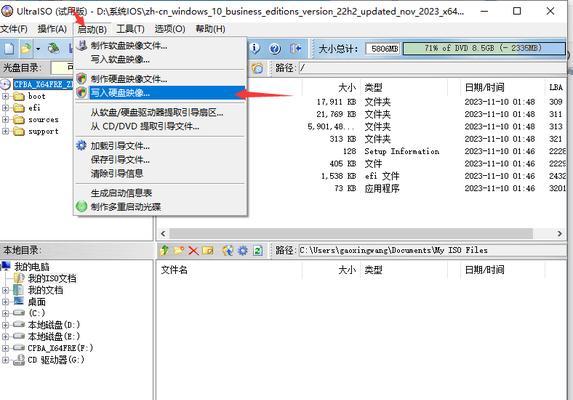The height and width of the screenshot is (400, 573).
Task: Click the blue gear settings icon in local toolbar
Action: (243, 251)
